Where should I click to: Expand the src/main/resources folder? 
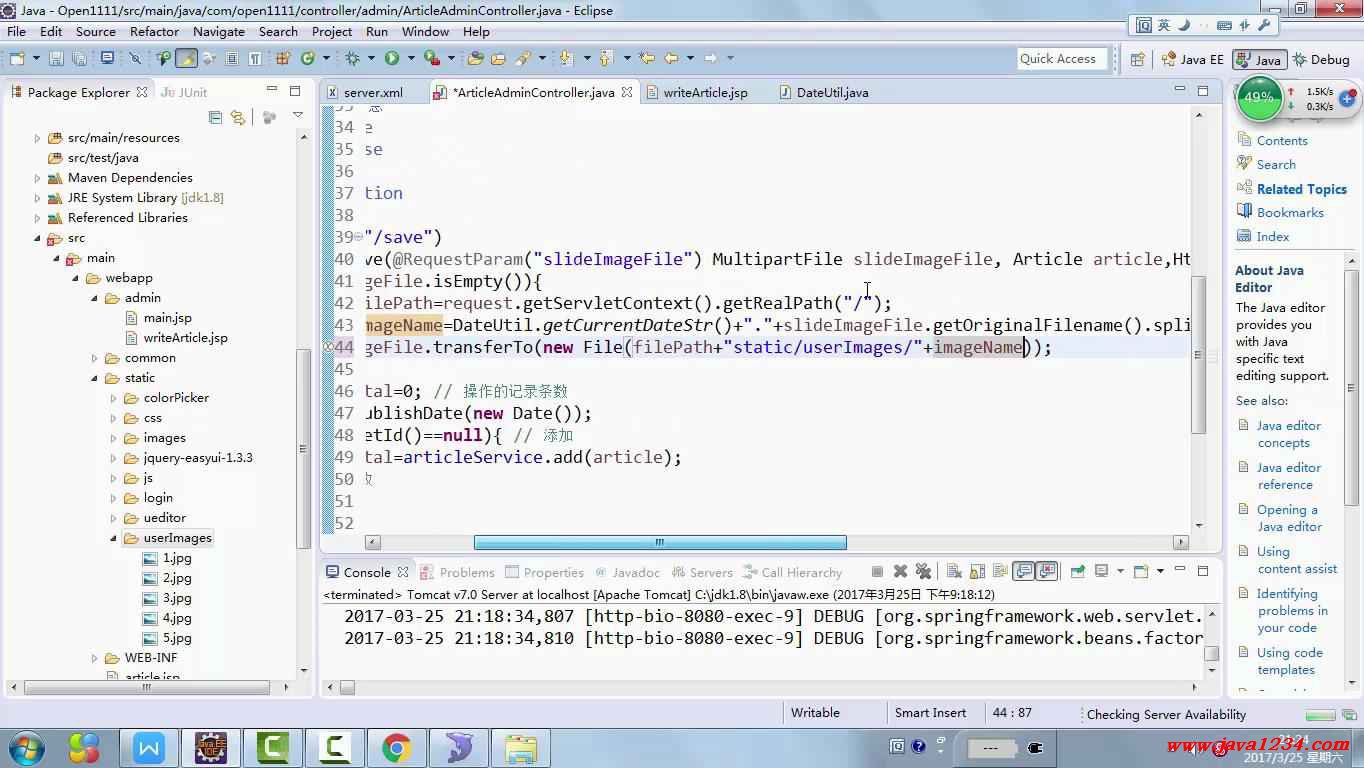(38, 138)
